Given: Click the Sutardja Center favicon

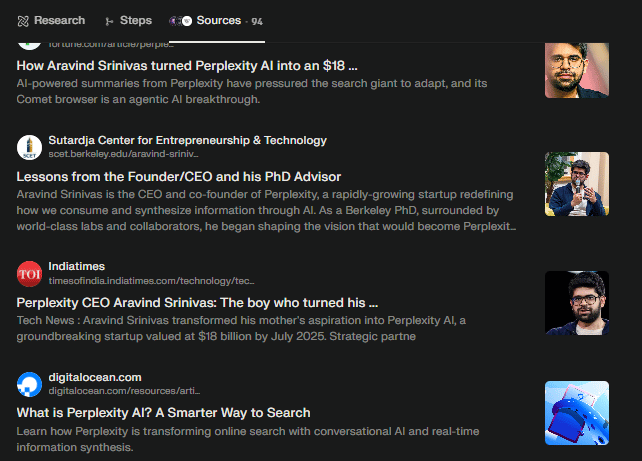Looking at the screenshot, I should click(x=30, y=148).
